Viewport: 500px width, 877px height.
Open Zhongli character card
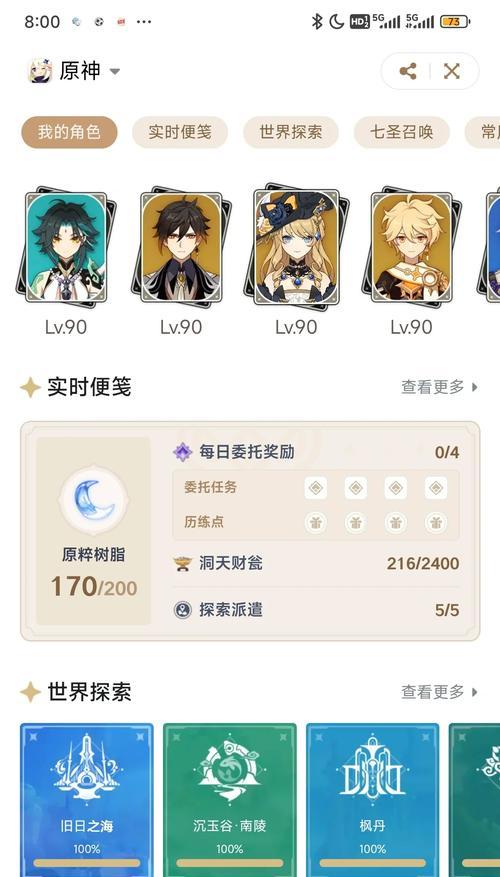181,248
